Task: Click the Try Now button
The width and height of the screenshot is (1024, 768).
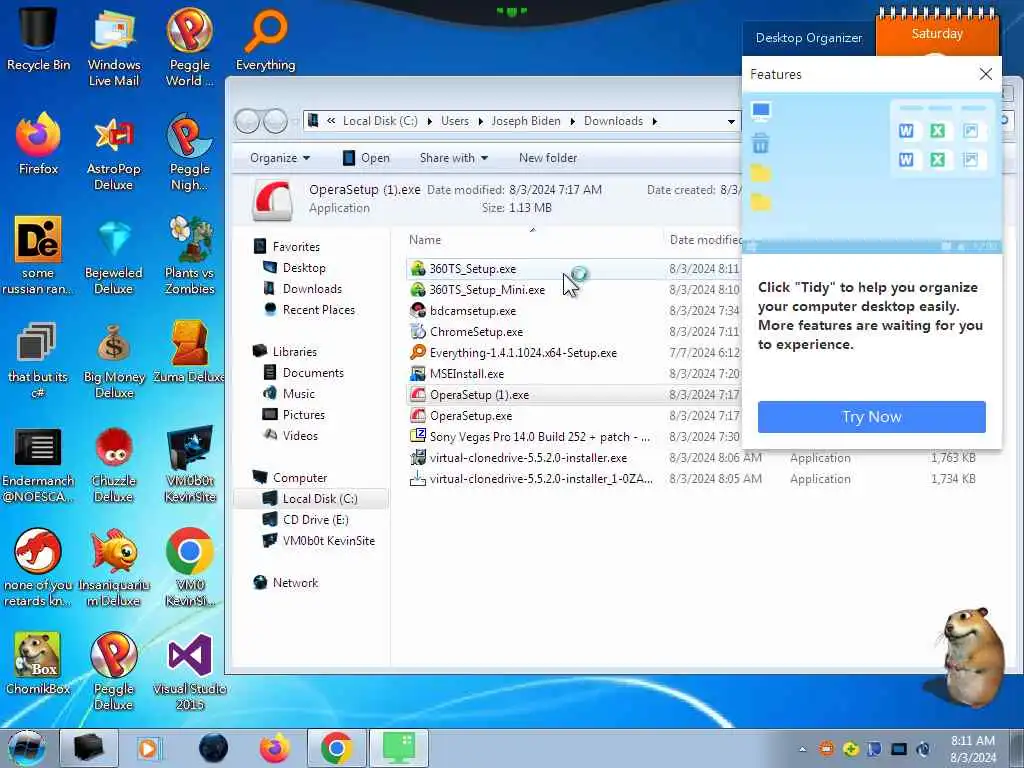Action: [871, 417]
